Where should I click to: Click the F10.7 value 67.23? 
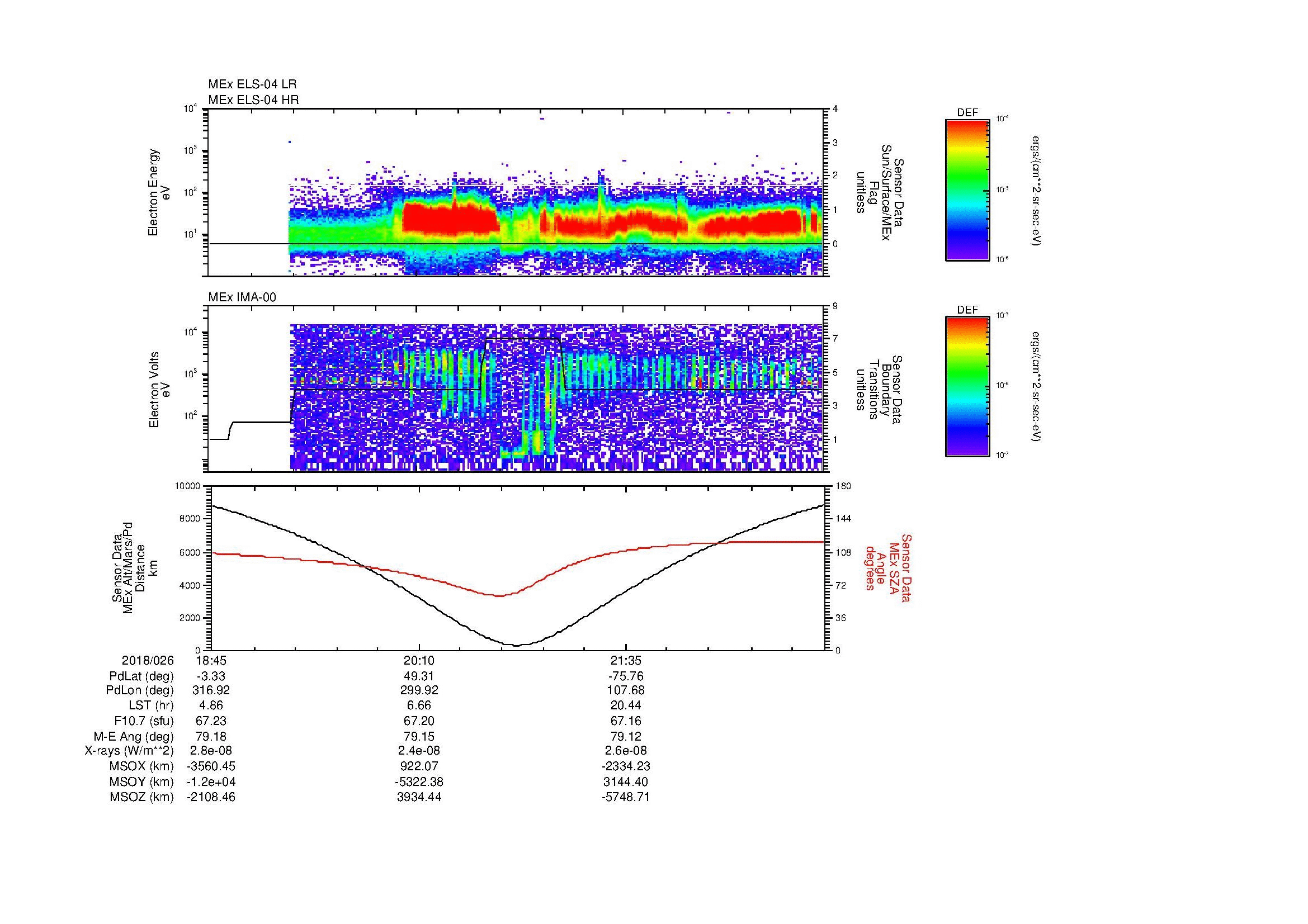[211, 721]
